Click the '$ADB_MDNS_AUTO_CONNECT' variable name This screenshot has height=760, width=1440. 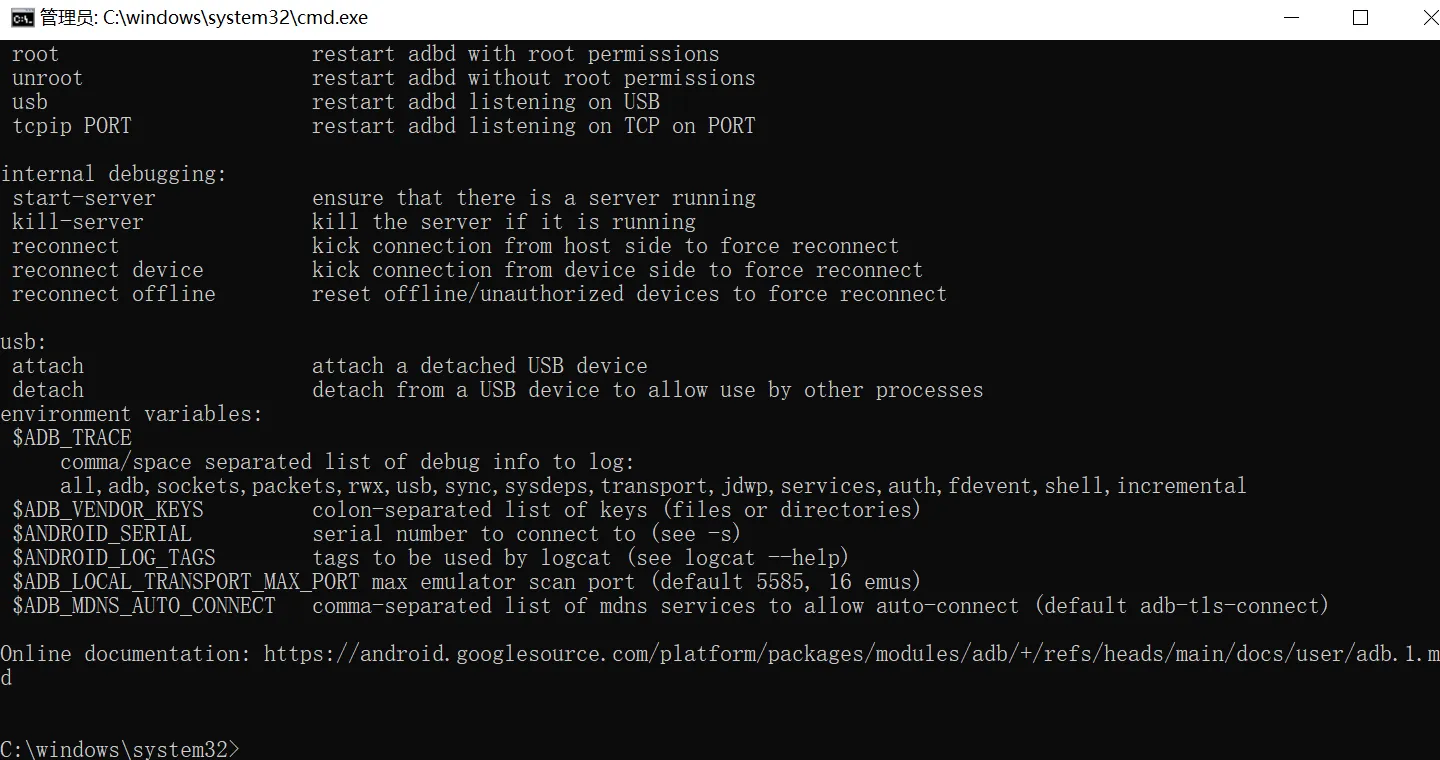point(144,606)
